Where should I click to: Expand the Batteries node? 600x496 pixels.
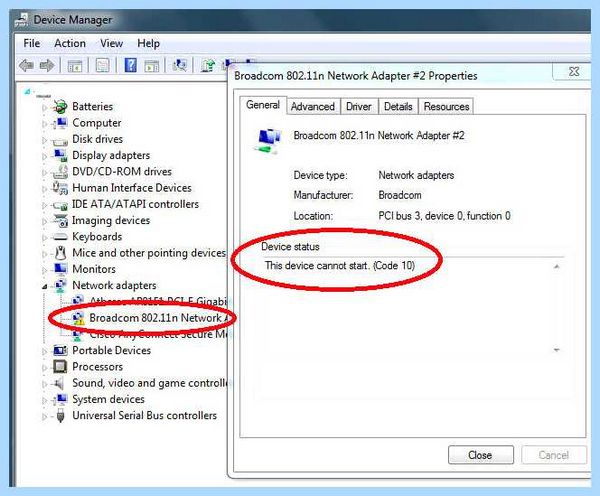[x=44, y=108]
